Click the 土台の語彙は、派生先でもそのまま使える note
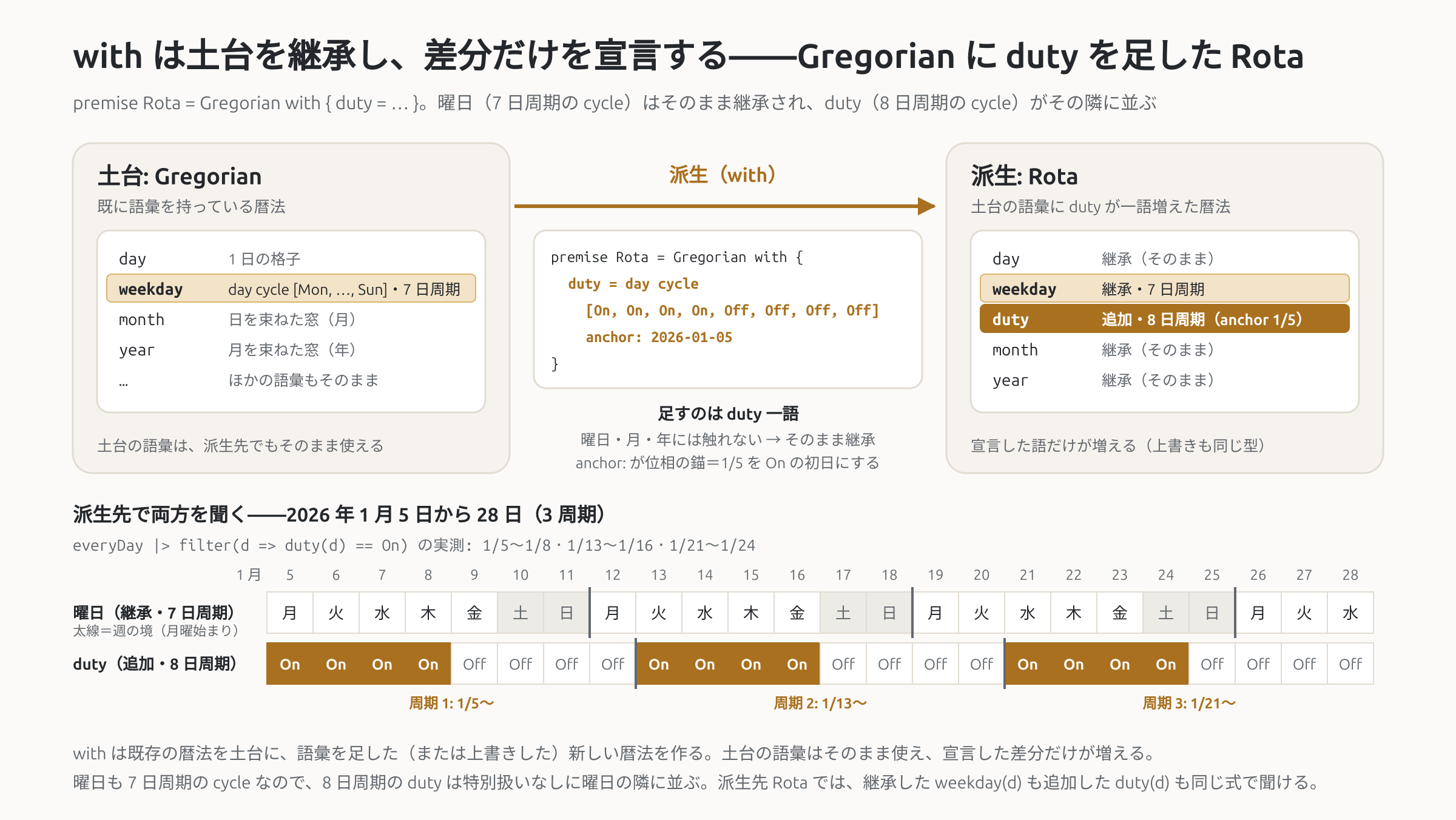Viewport: 1456px width, 820px height. coord(240,446)
